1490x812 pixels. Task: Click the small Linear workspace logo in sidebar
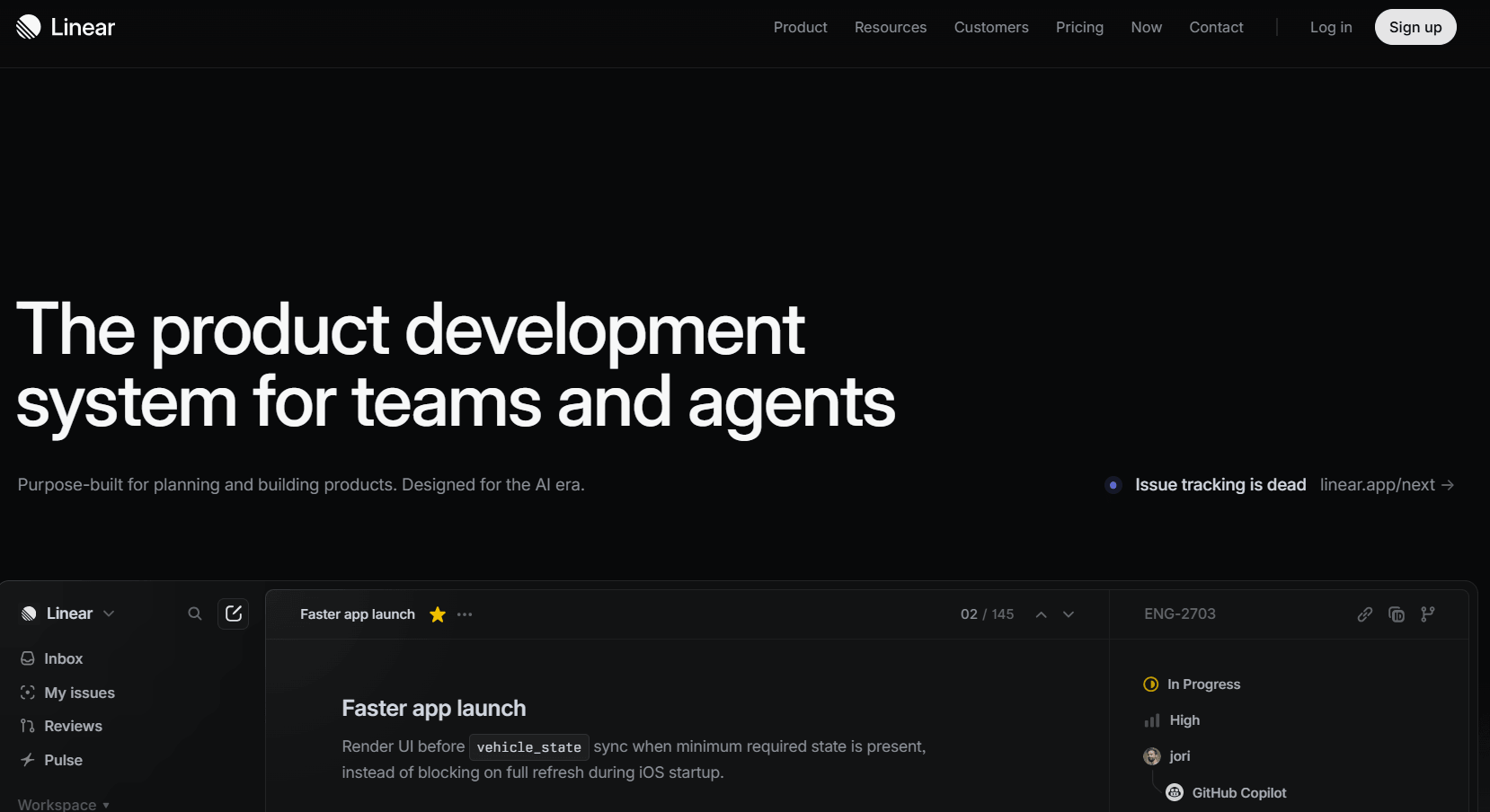coord(29,613)
